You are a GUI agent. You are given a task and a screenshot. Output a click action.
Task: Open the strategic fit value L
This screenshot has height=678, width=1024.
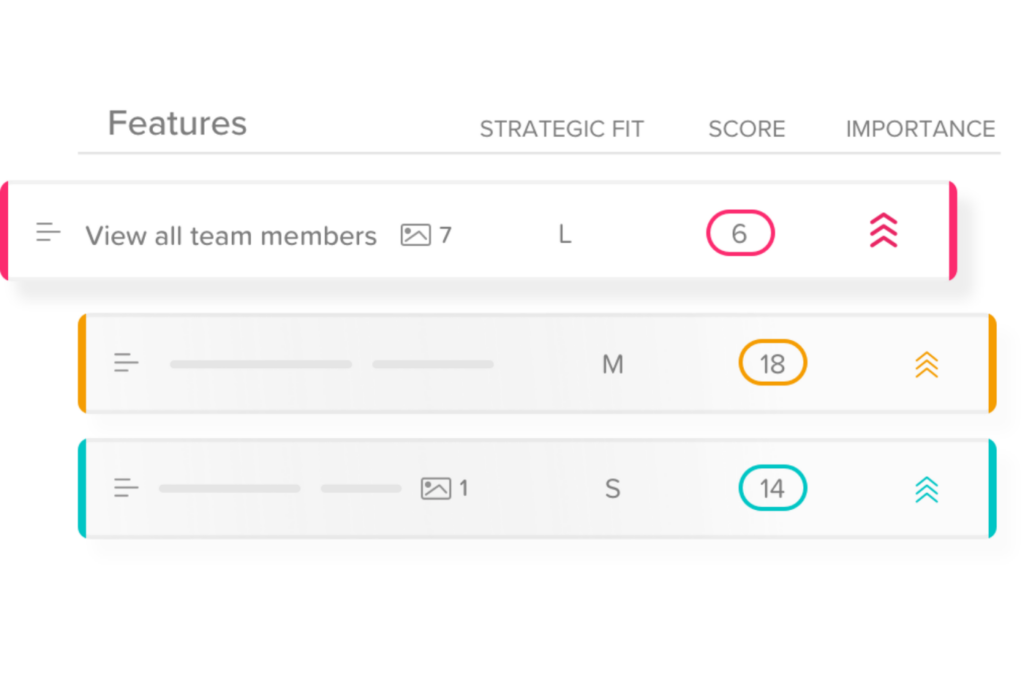tap(564, 235)
